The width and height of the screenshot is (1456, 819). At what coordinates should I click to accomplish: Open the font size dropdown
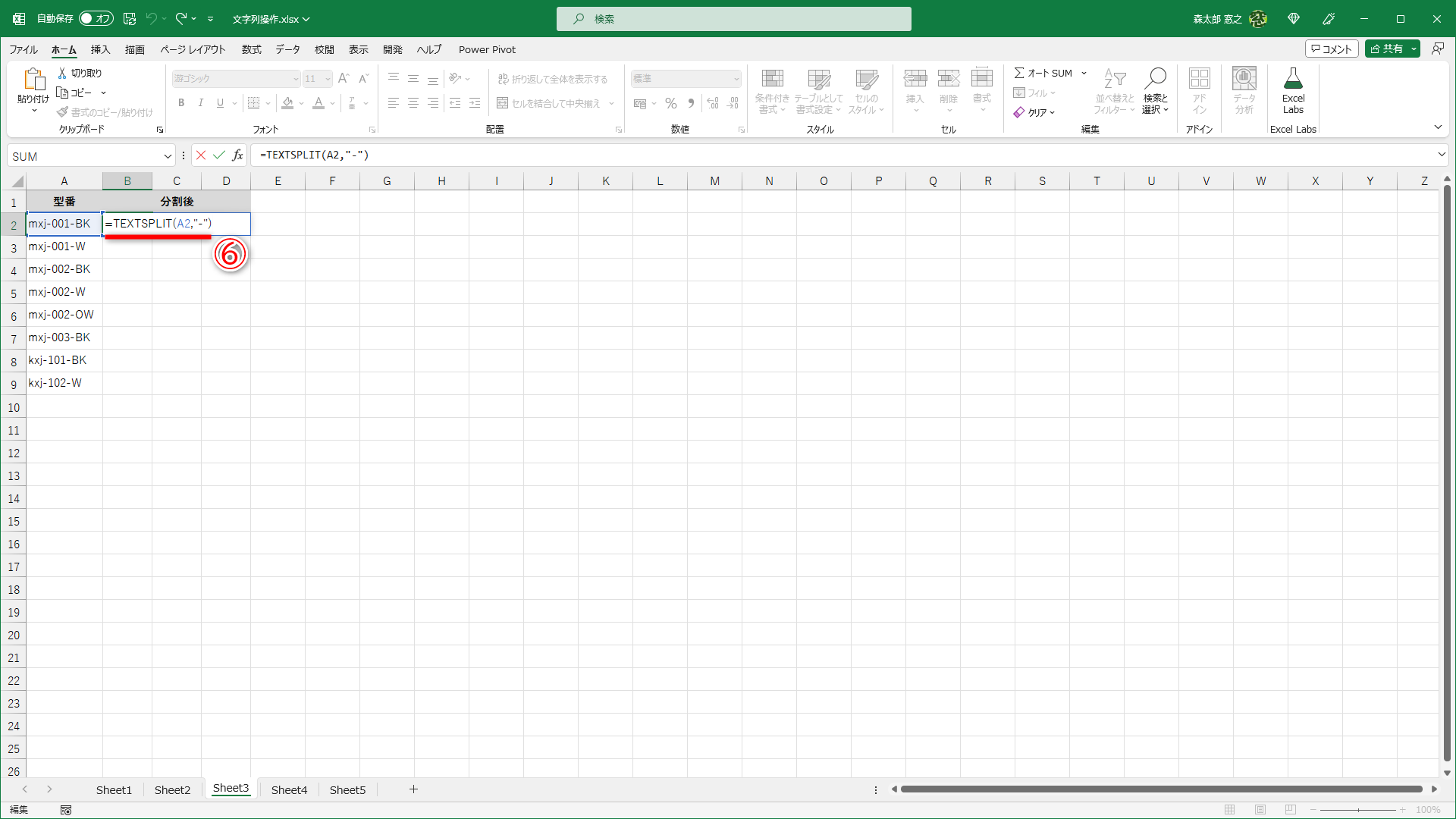326,78
